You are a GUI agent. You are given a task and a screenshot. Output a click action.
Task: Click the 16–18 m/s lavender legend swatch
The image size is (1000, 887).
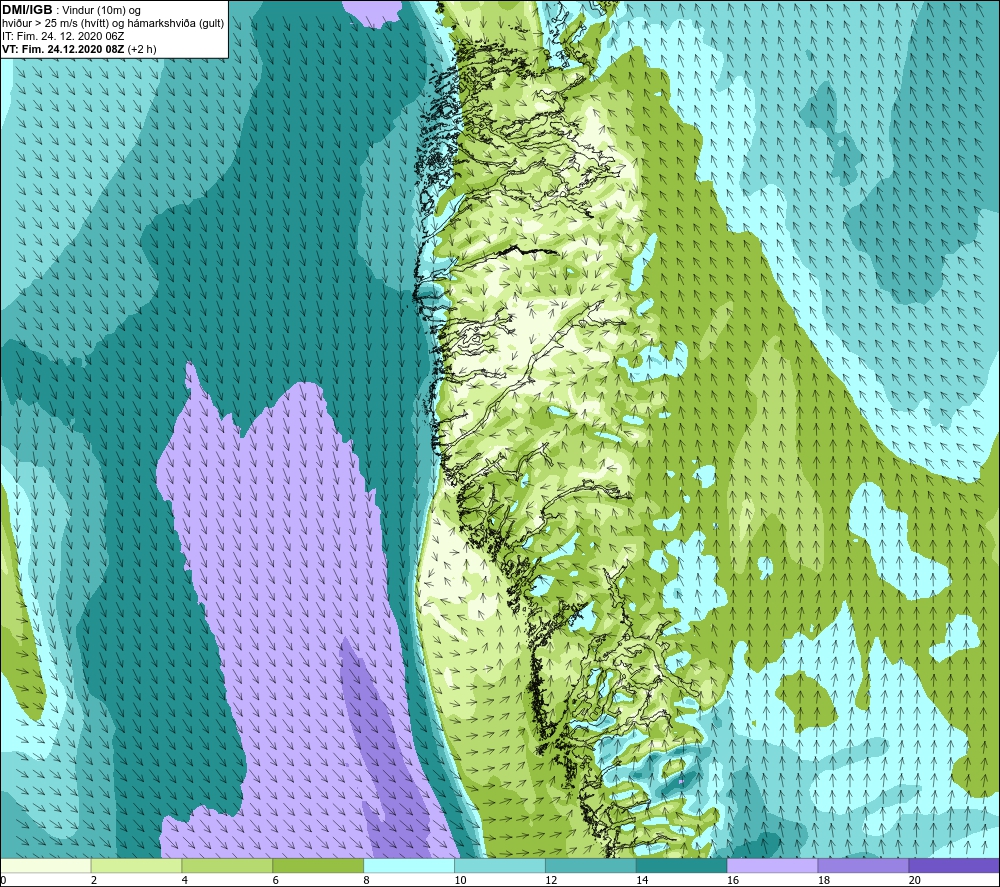(772, 866)
